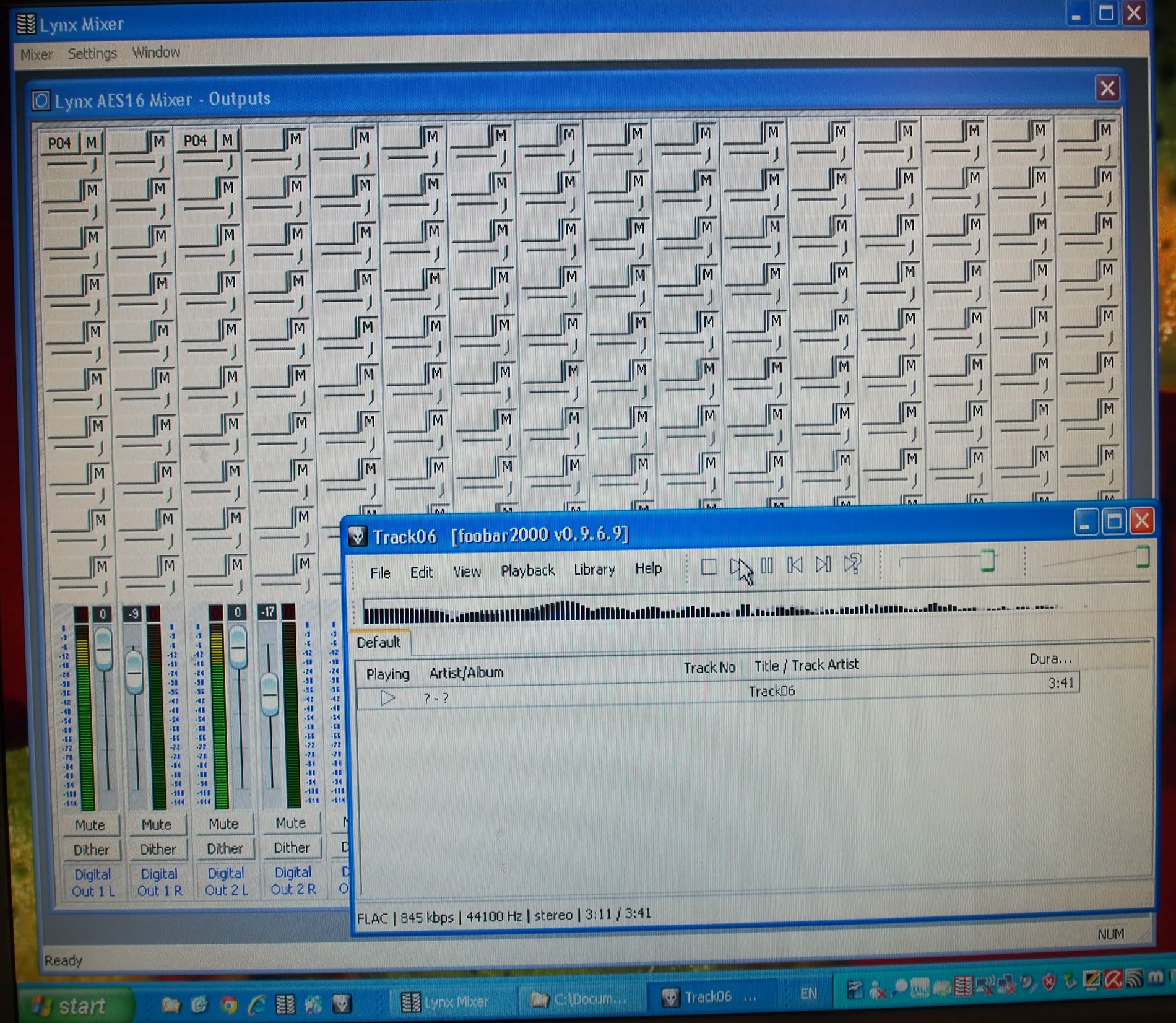The height and width of the screenshot is (1023, 1176).
Task: Click the Lynx Mixer title bar icon
Action: (x=25, y=24)
